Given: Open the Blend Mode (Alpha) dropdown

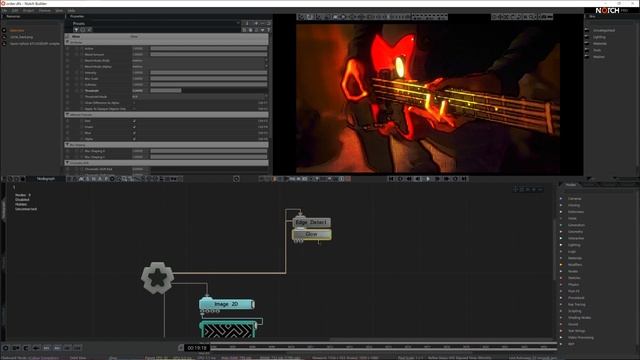Looking at the screenshot, I should click(200, 67).
